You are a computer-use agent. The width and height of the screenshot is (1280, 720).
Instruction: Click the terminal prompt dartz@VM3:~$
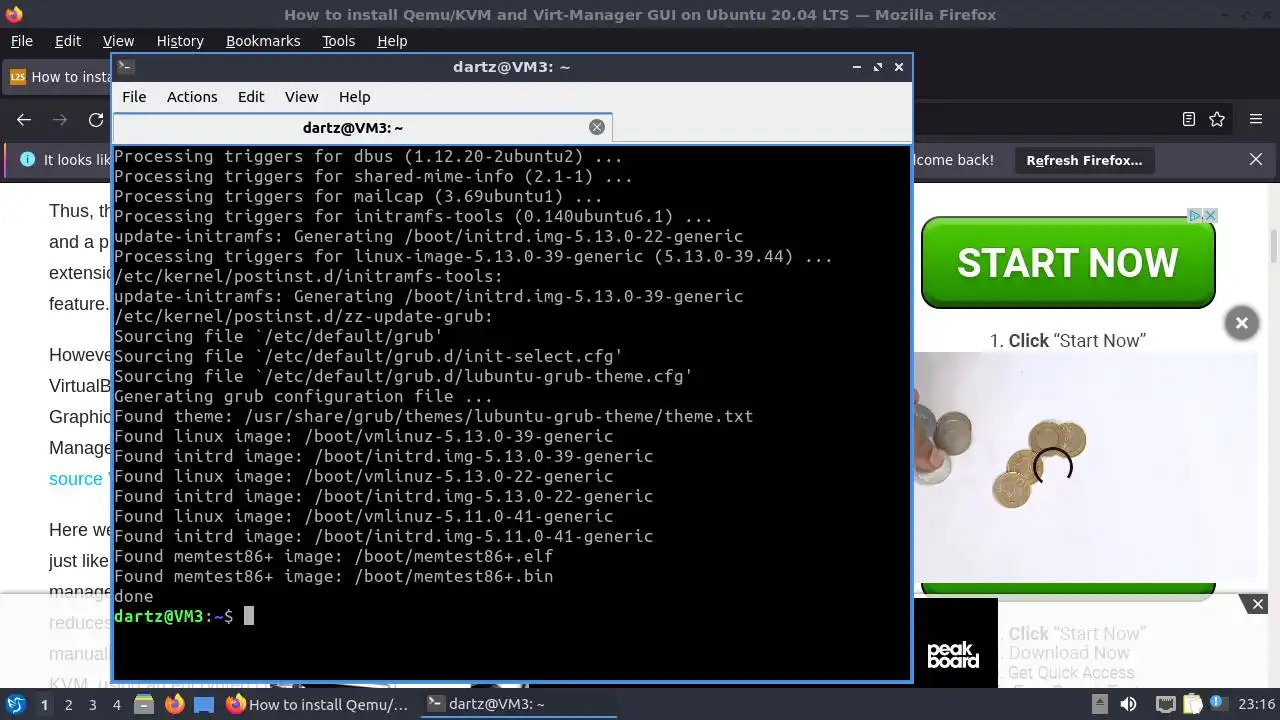pos(174,616)
